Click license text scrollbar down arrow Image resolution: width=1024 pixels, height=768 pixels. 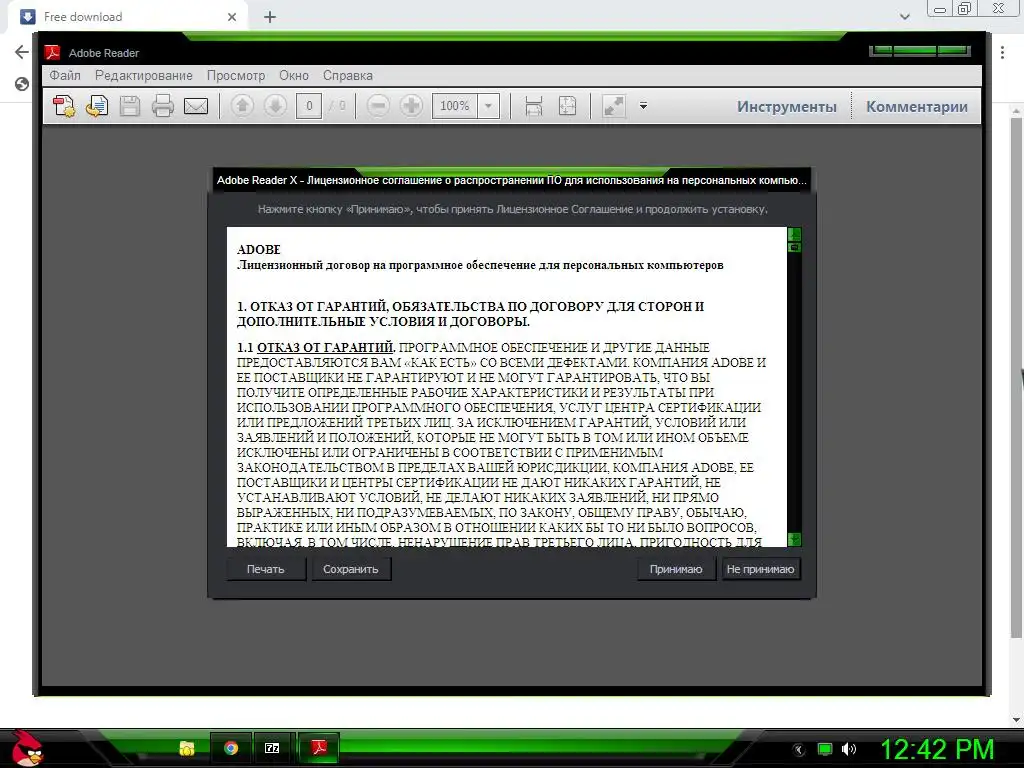[x=794, y=539]
